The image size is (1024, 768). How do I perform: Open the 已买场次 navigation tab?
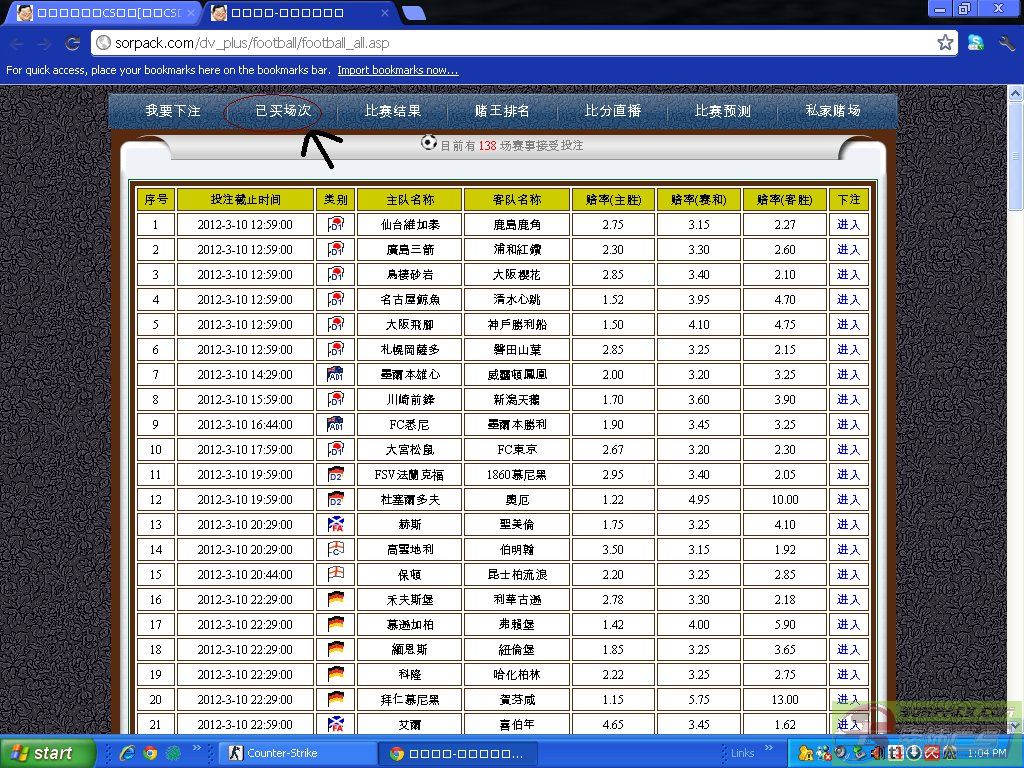[282, 111]
